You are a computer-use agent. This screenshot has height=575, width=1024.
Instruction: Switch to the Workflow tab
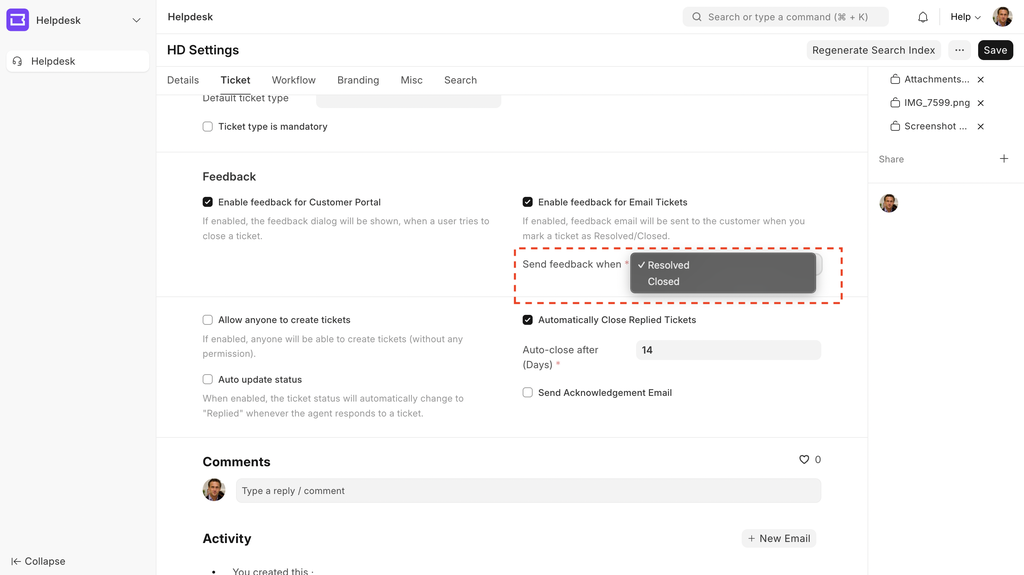coord(293,80)
